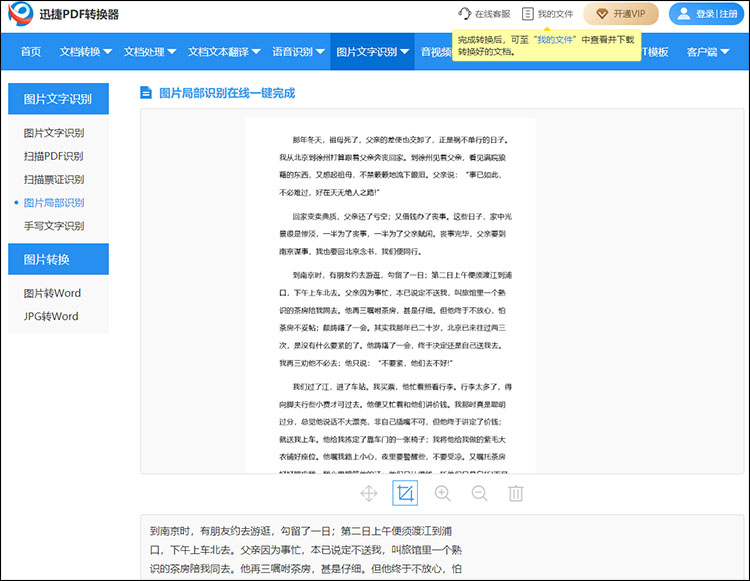
Task: Open JPG转Word sidebar item
Action: click(51, 316)
